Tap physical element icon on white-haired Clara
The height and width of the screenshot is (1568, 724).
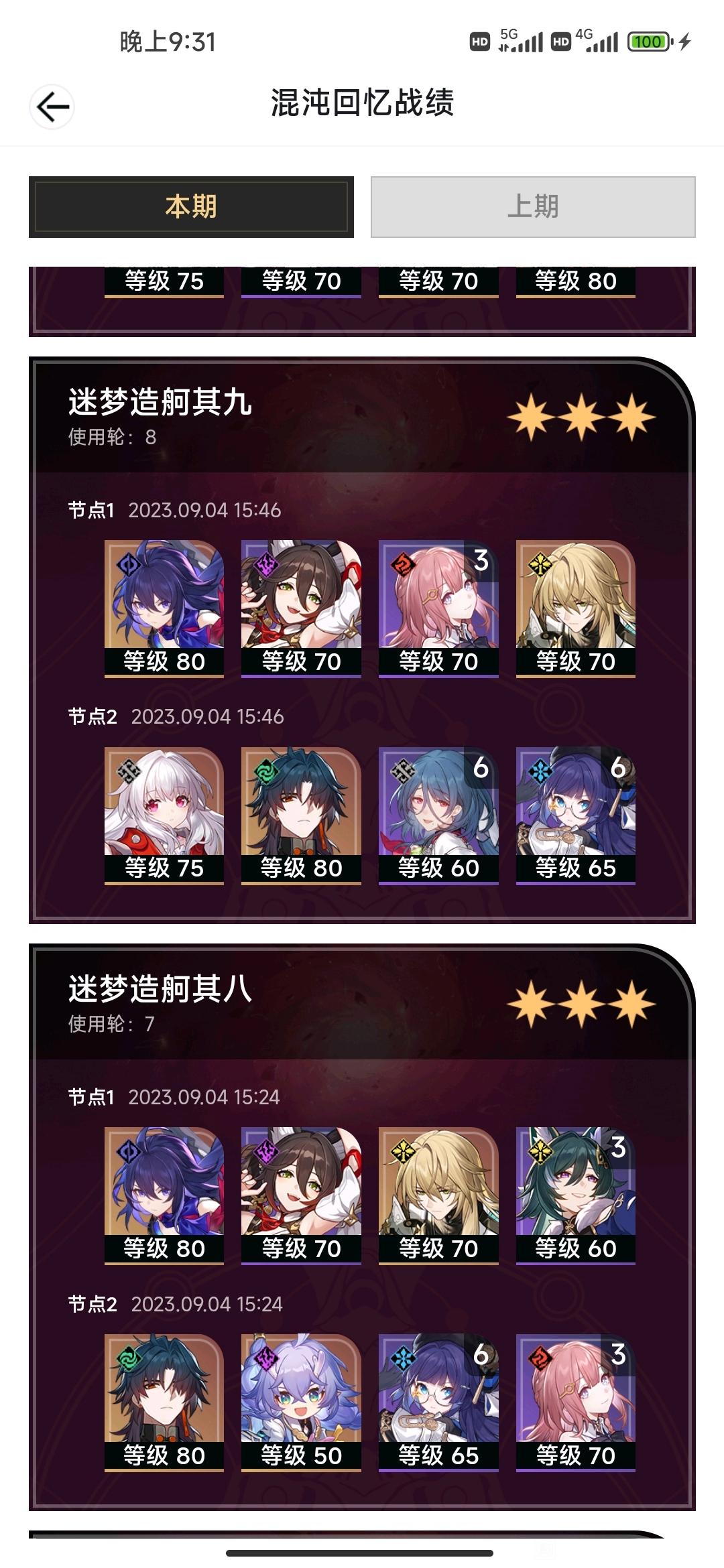(x=128, y=772)
